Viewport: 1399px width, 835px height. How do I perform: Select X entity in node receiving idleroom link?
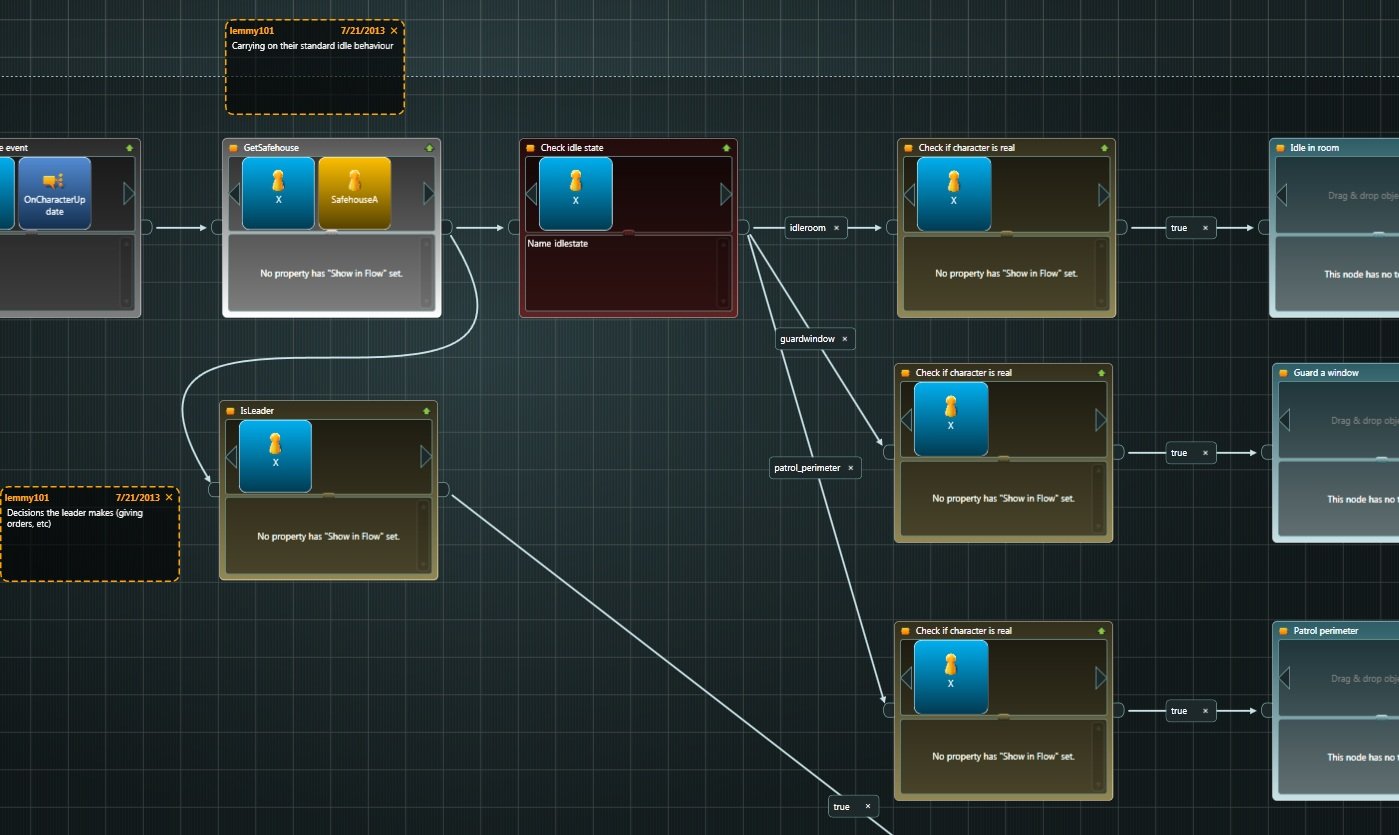point(954,194)
